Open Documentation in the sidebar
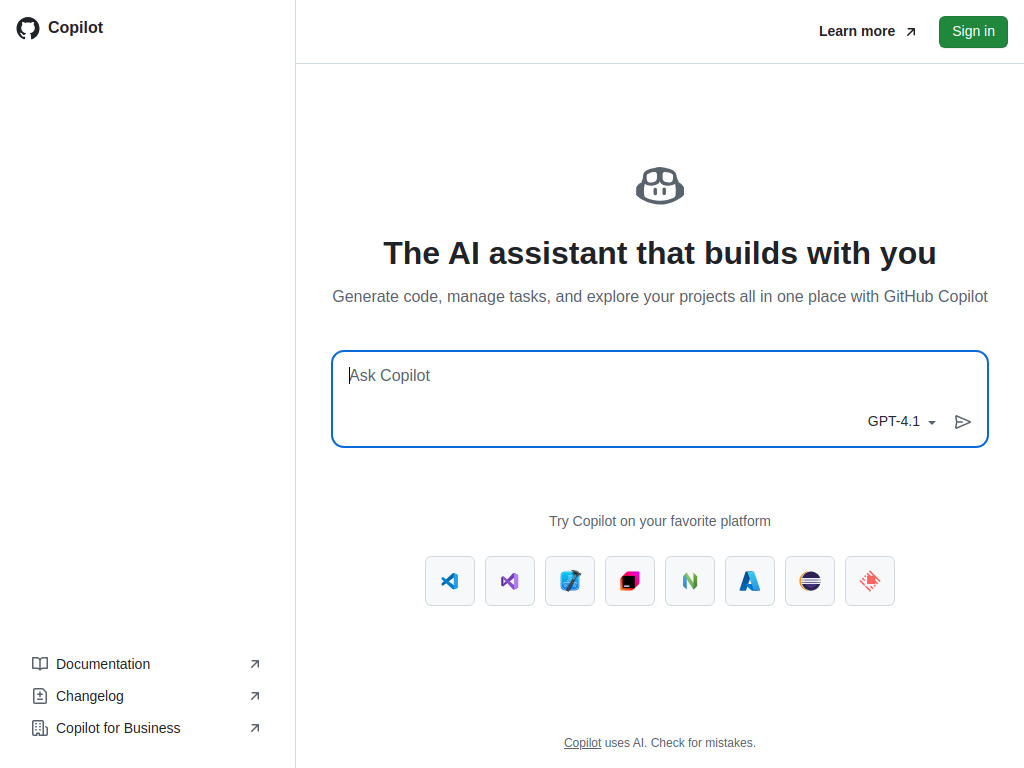1024x768 pixels. (103, 664)
